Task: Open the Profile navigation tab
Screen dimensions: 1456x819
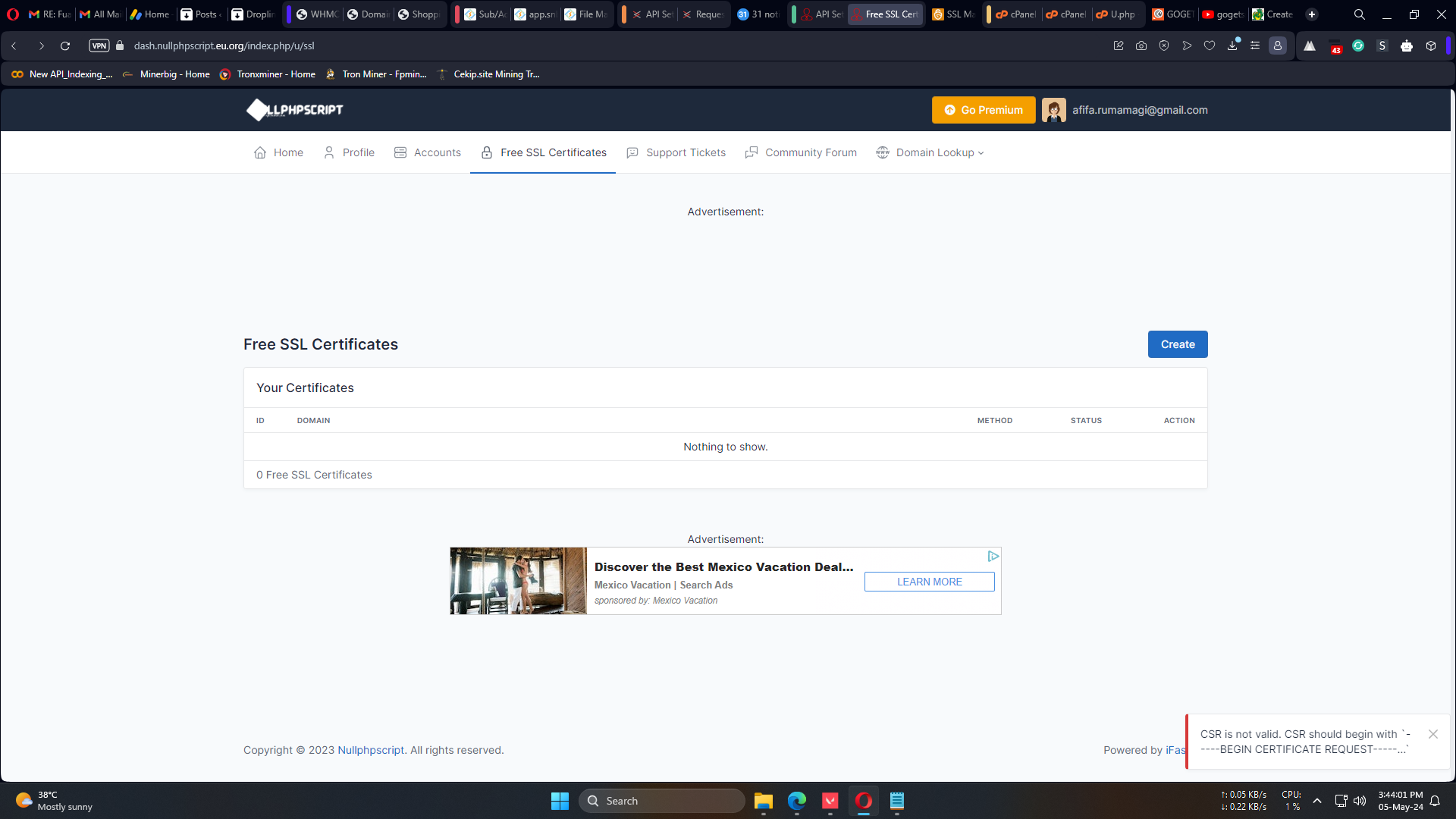Action: 349,152
